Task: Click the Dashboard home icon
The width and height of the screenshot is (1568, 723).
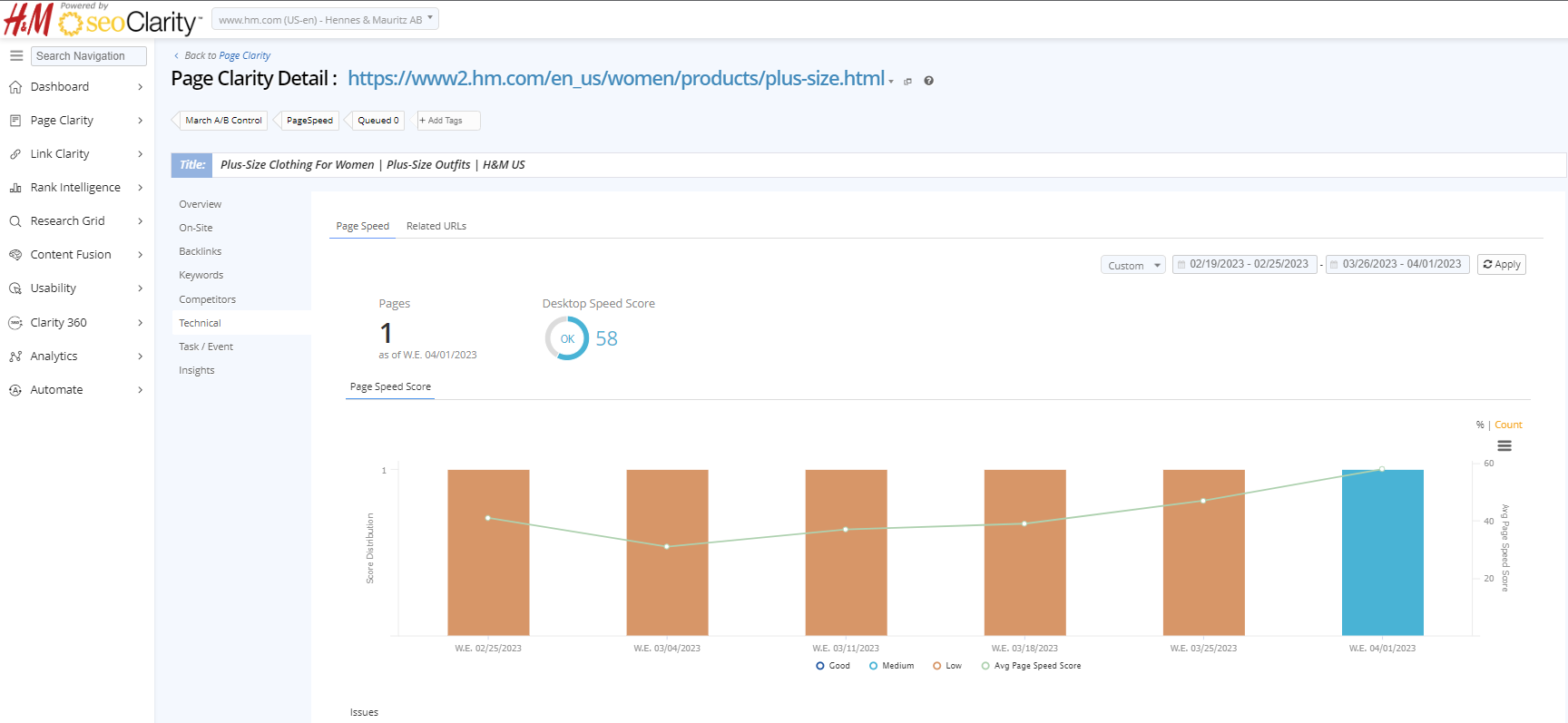Action: click(x=15, y=87)
